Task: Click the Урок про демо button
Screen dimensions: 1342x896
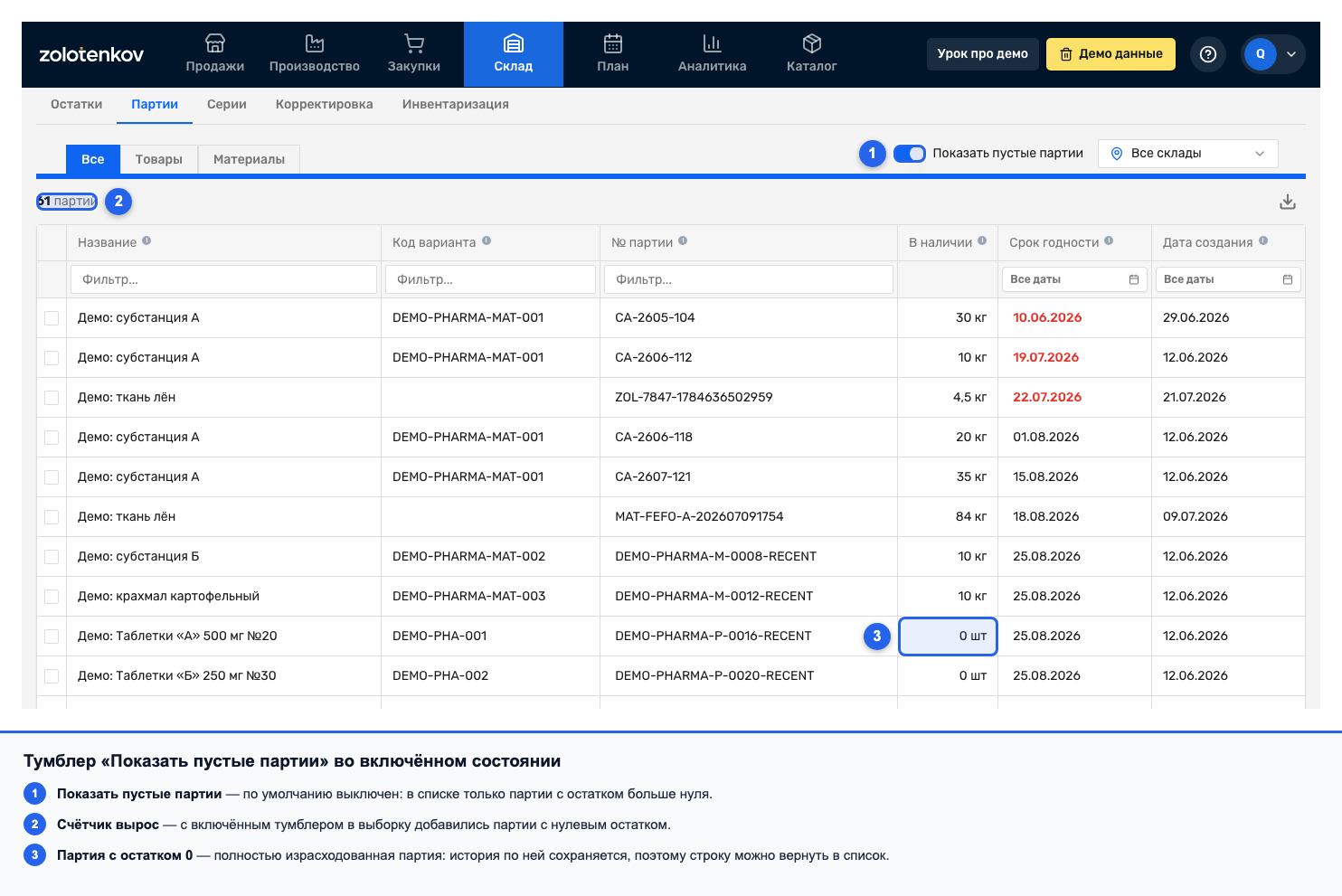Action: click(983, 54)
